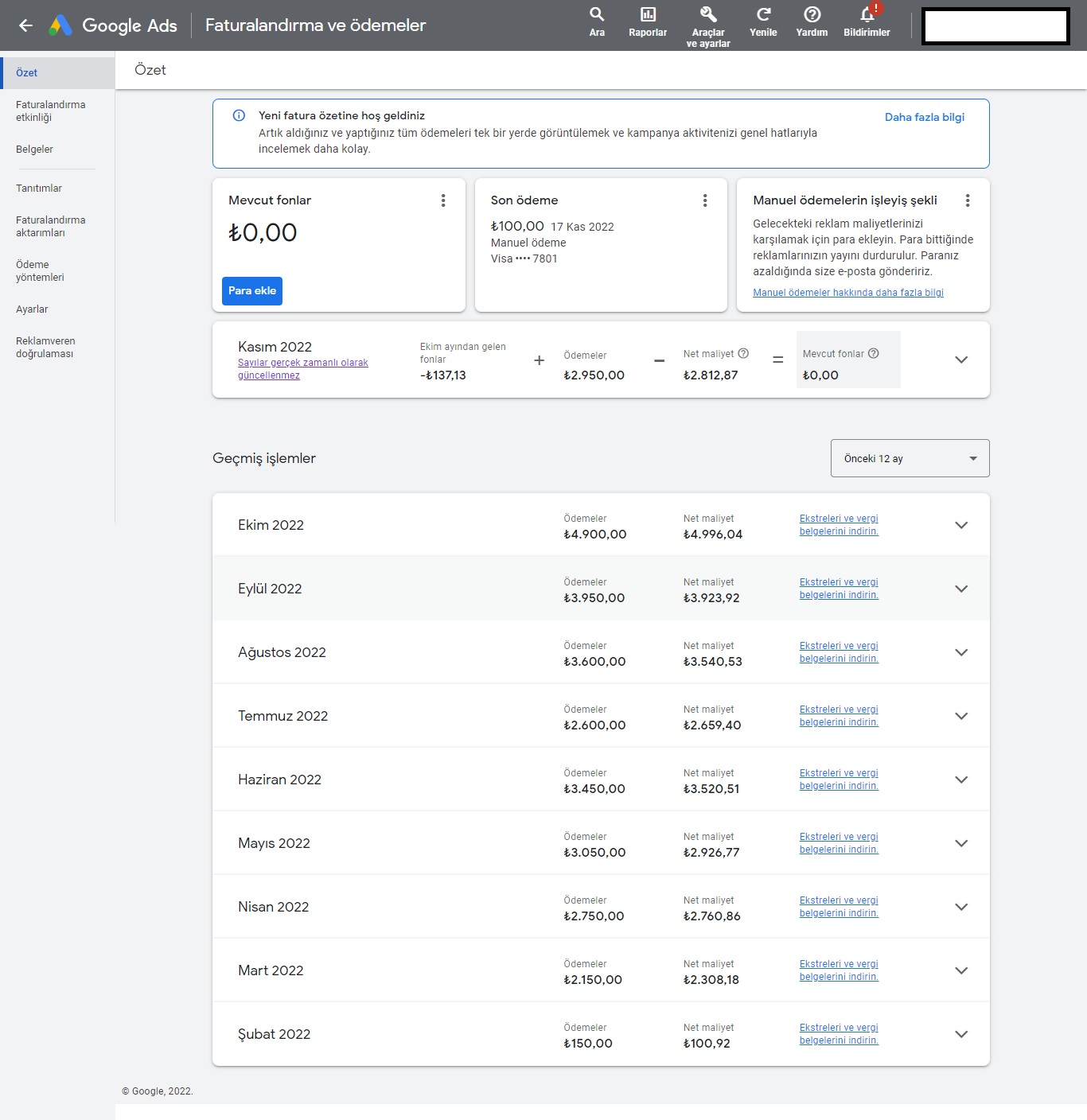The height and width of the screenshot is (1120, 1087).
Task: Open the Bildirimler bell icon
Action: pos(867,22)
